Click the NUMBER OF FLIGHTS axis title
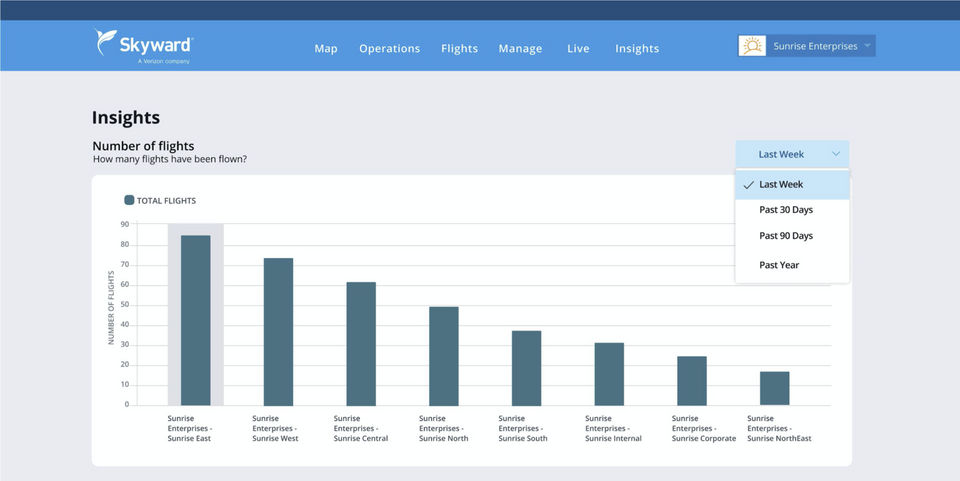This screenshot has width=960, height=481. click(x=111, y=307)
